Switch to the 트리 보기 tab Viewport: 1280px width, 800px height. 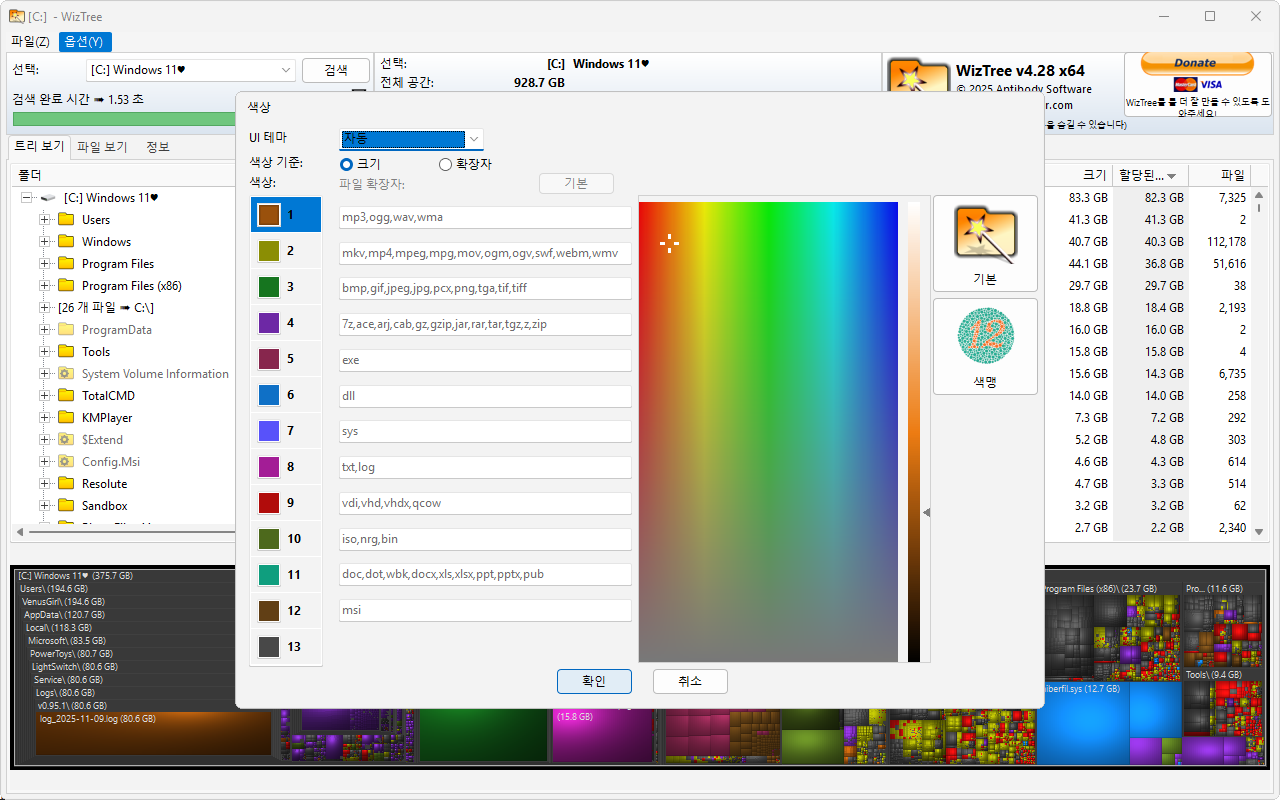[x=39, y=147]
